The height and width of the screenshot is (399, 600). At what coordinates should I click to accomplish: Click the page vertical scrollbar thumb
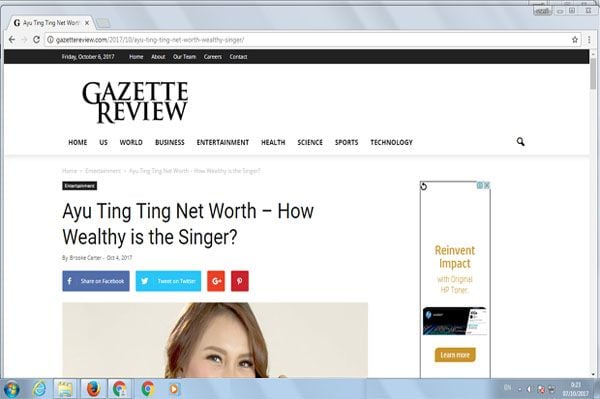tap(593, 74)
